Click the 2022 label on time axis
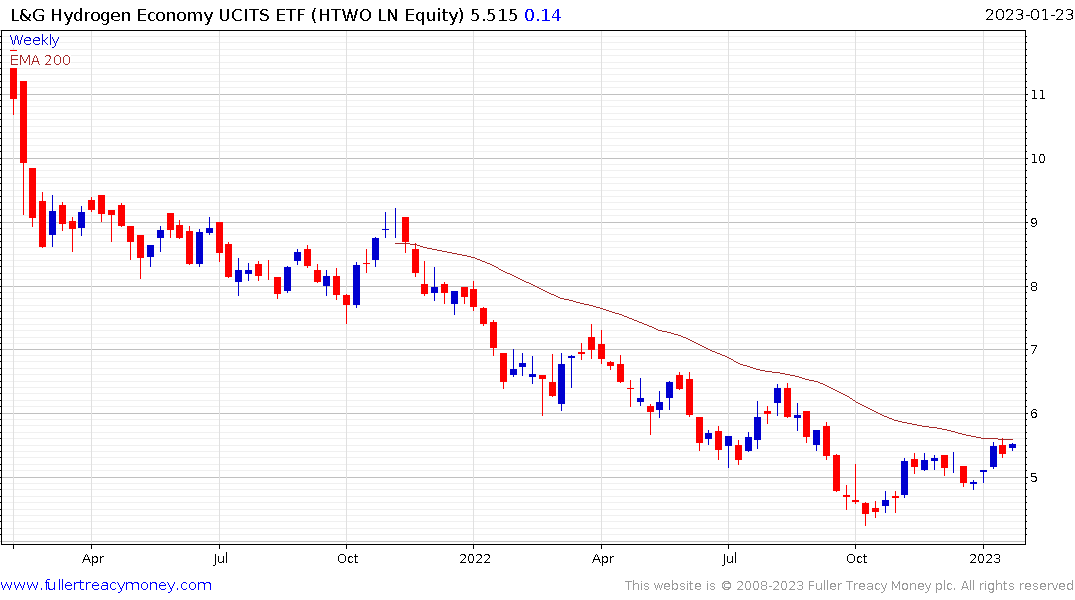The image size is (1075, 600). click(x=475, y=558)
